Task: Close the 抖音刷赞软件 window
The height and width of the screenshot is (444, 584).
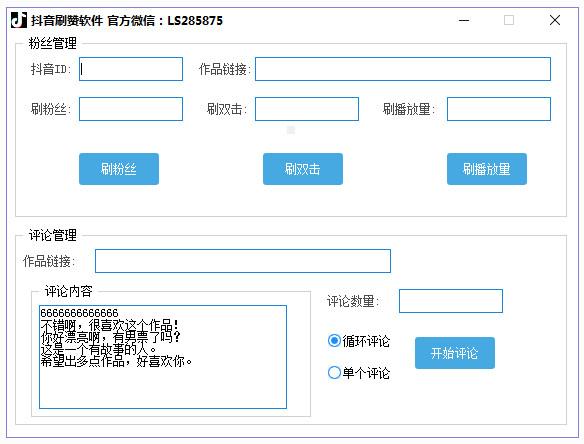Action: 555,20
